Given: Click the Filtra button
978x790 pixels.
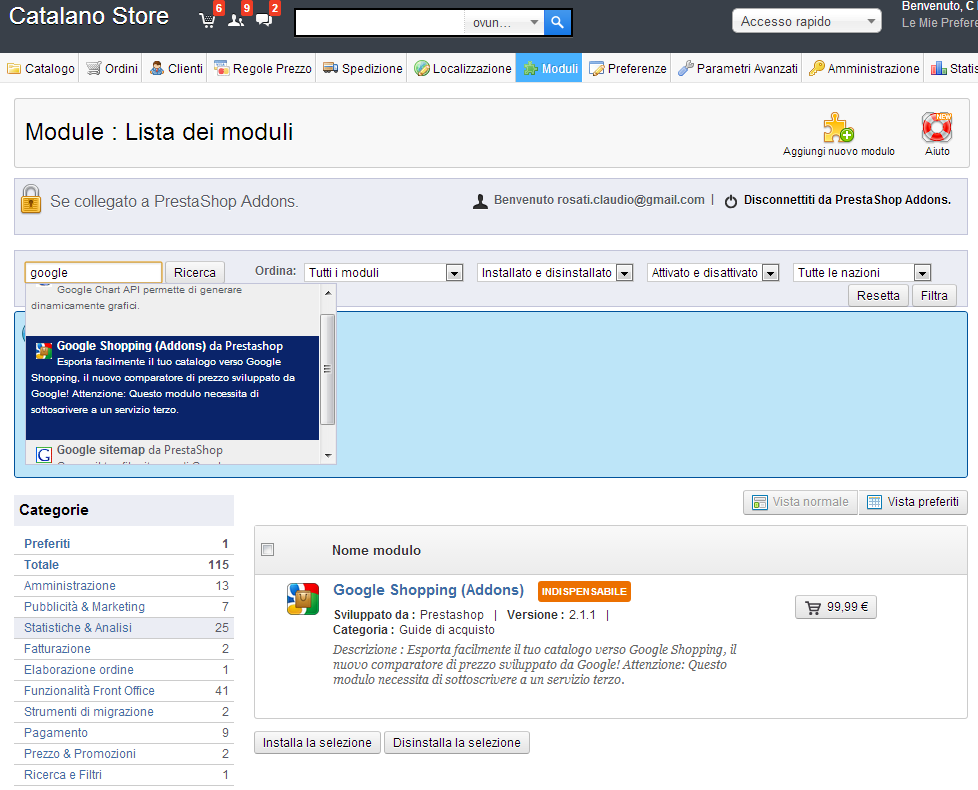Looking at the screenshot, I should pos(934,296).
